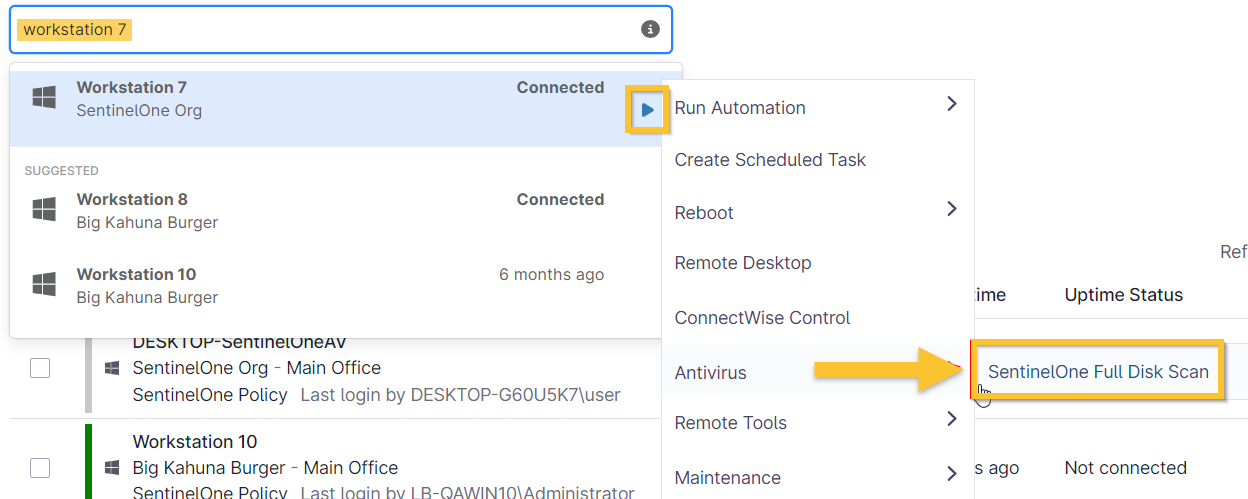Click Windows logo next to Workstation 10 suggestion
The image size is (1248, 499).
(44, 285)
